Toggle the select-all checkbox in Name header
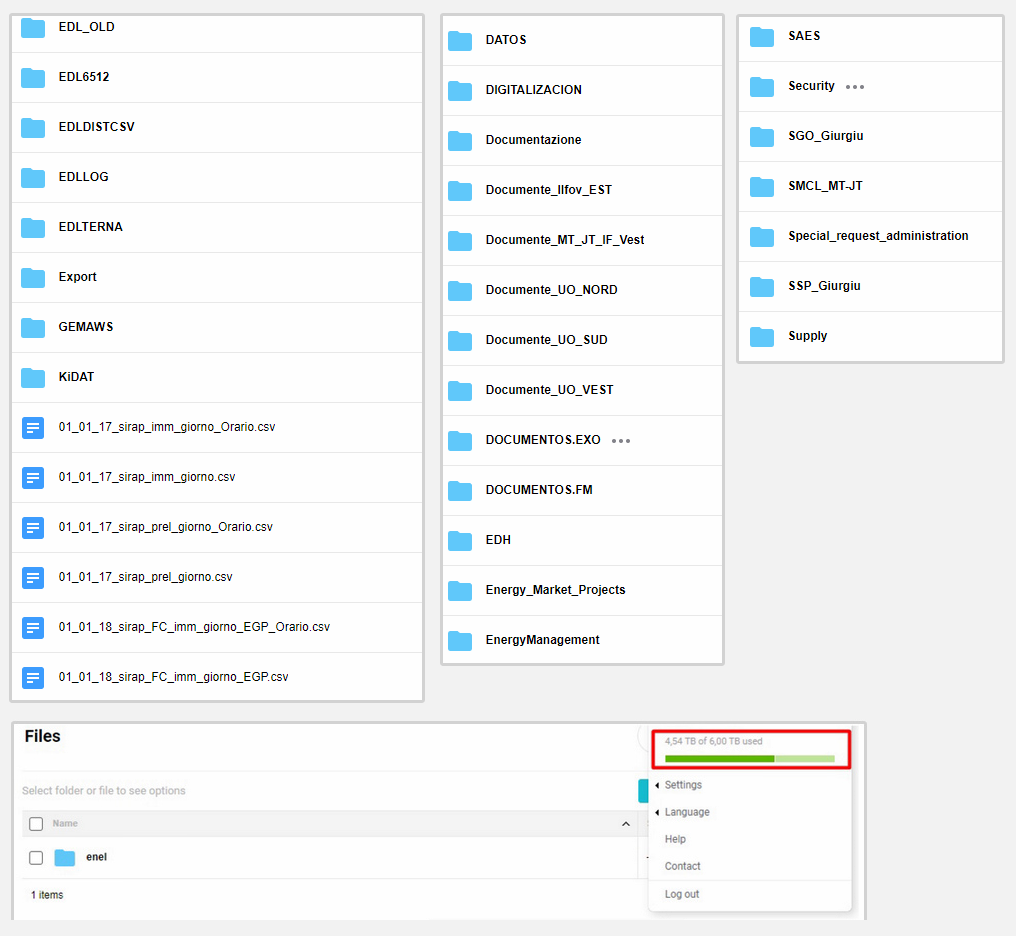 (x=36, y=823)
